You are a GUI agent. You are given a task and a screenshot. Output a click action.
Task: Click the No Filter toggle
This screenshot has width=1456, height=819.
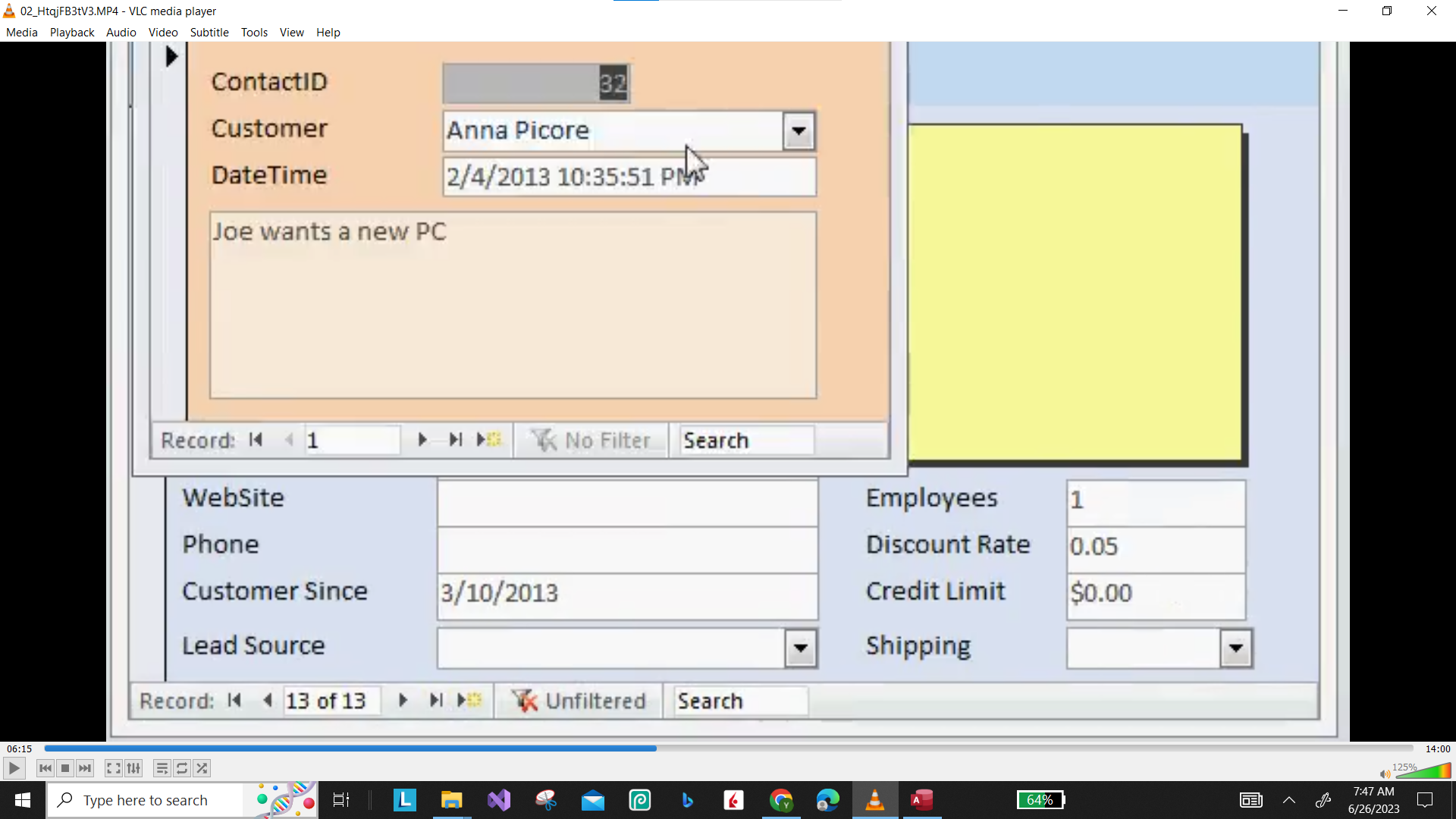591,440
